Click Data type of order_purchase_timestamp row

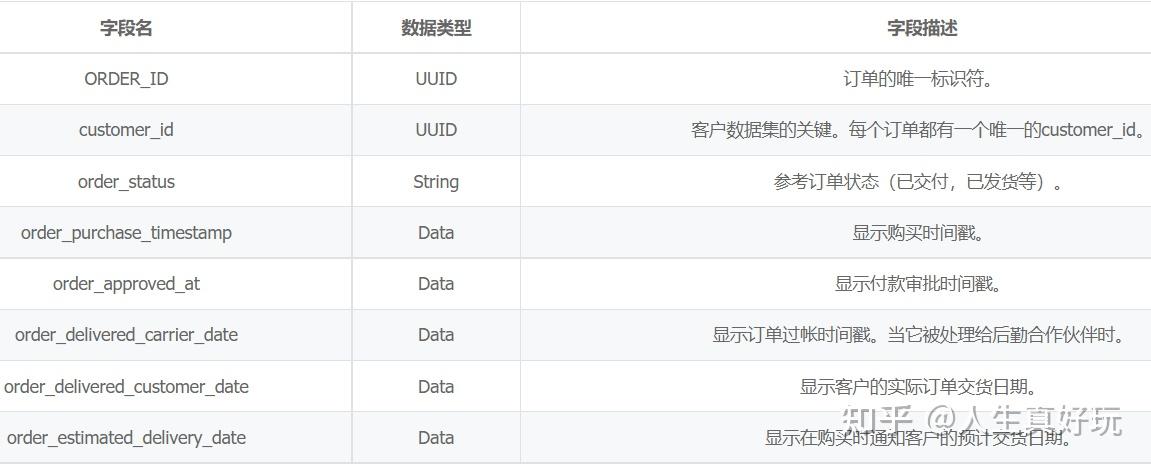click(436, 233)
